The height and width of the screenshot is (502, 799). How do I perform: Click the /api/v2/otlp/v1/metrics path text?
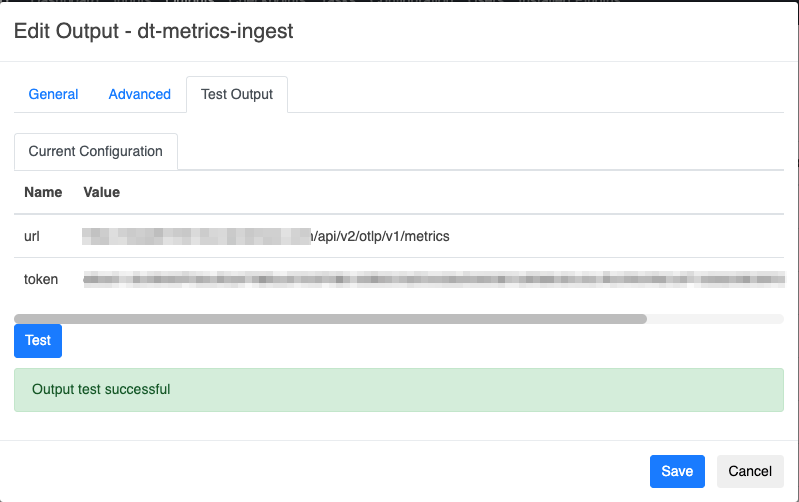coord(381,236)
